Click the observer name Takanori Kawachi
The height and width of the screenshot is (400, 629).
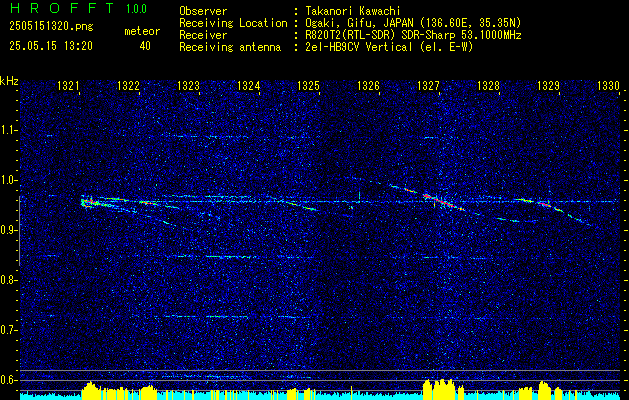tap(353, 11)
